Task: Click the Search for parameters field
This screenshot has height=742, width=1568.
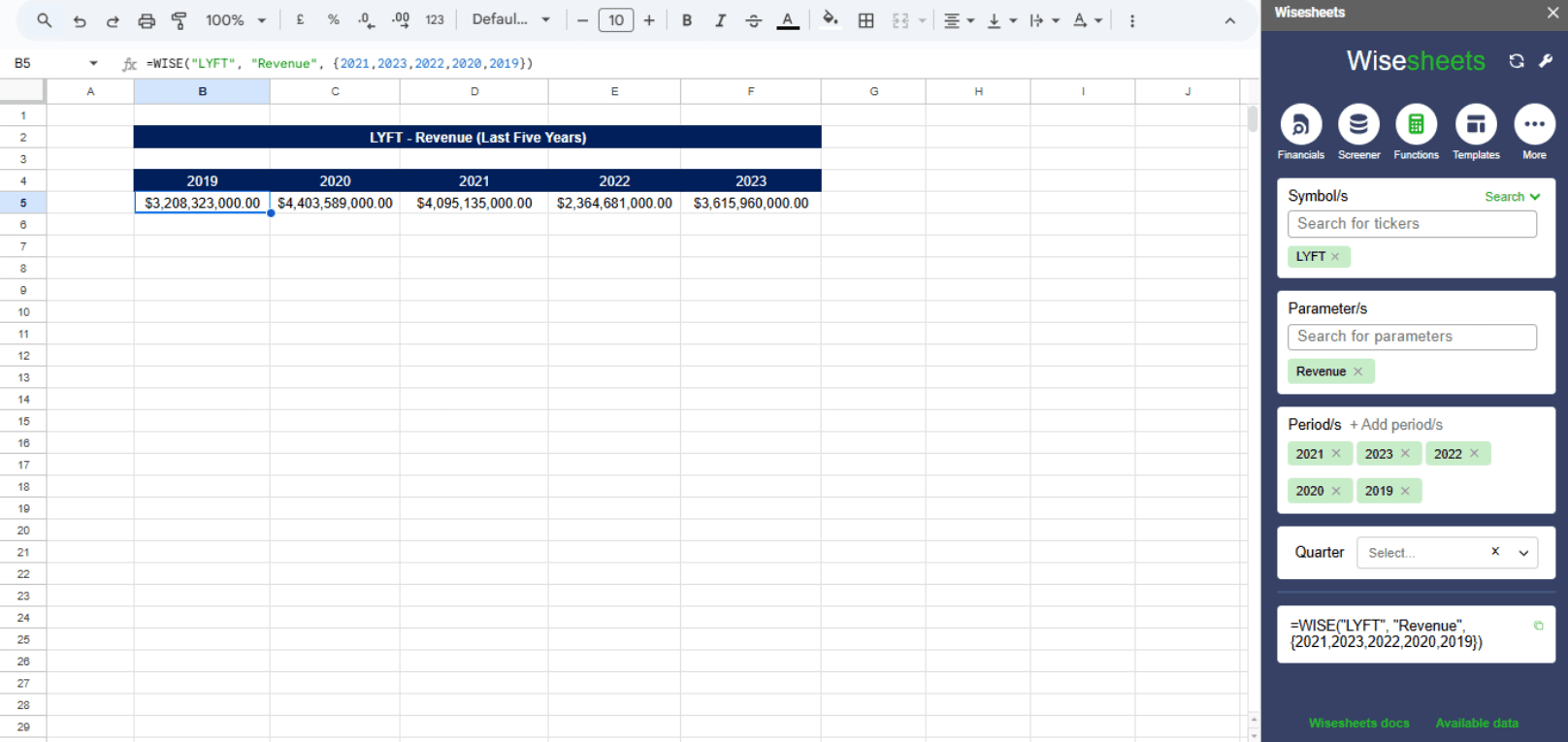Action: (1412, 337)
